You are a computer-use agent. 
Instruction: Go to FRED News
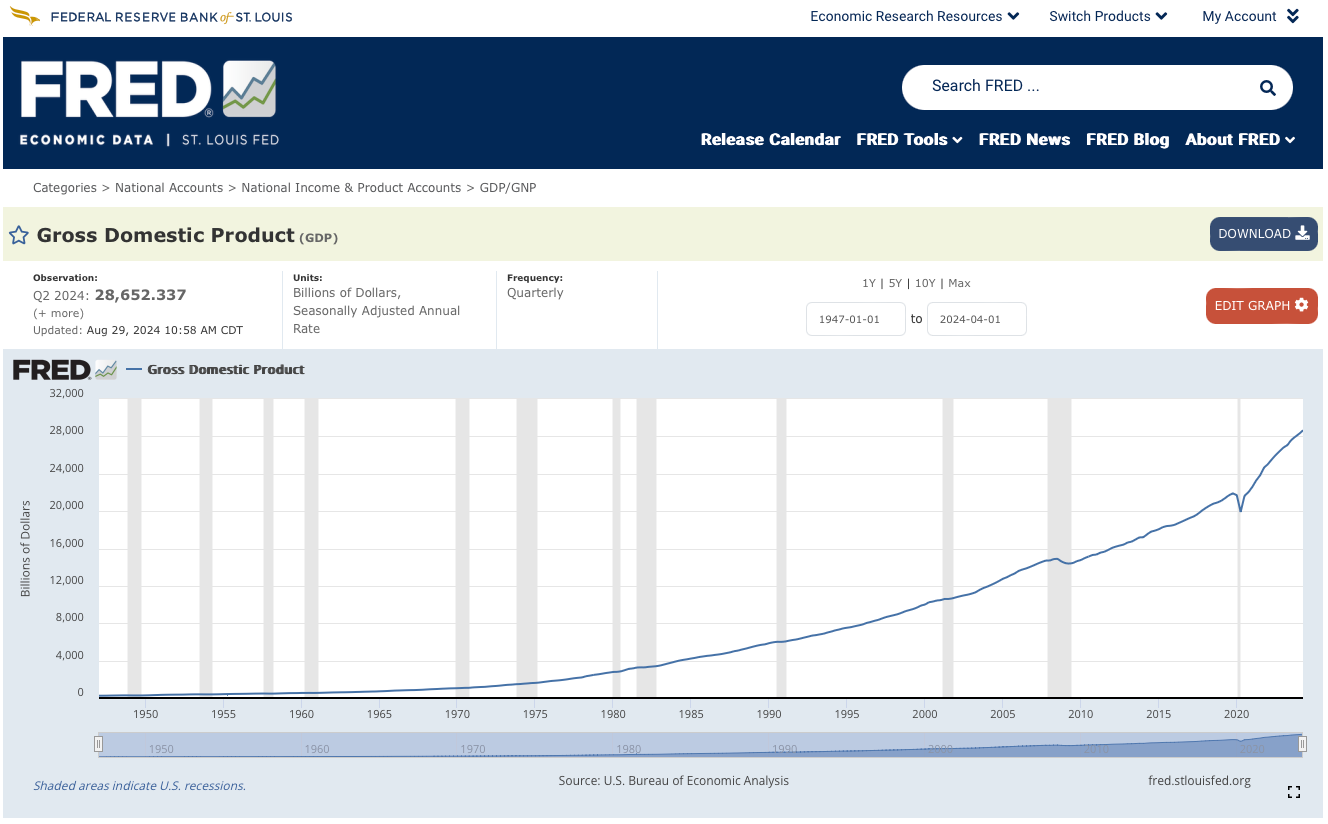tap(1024, 140)
